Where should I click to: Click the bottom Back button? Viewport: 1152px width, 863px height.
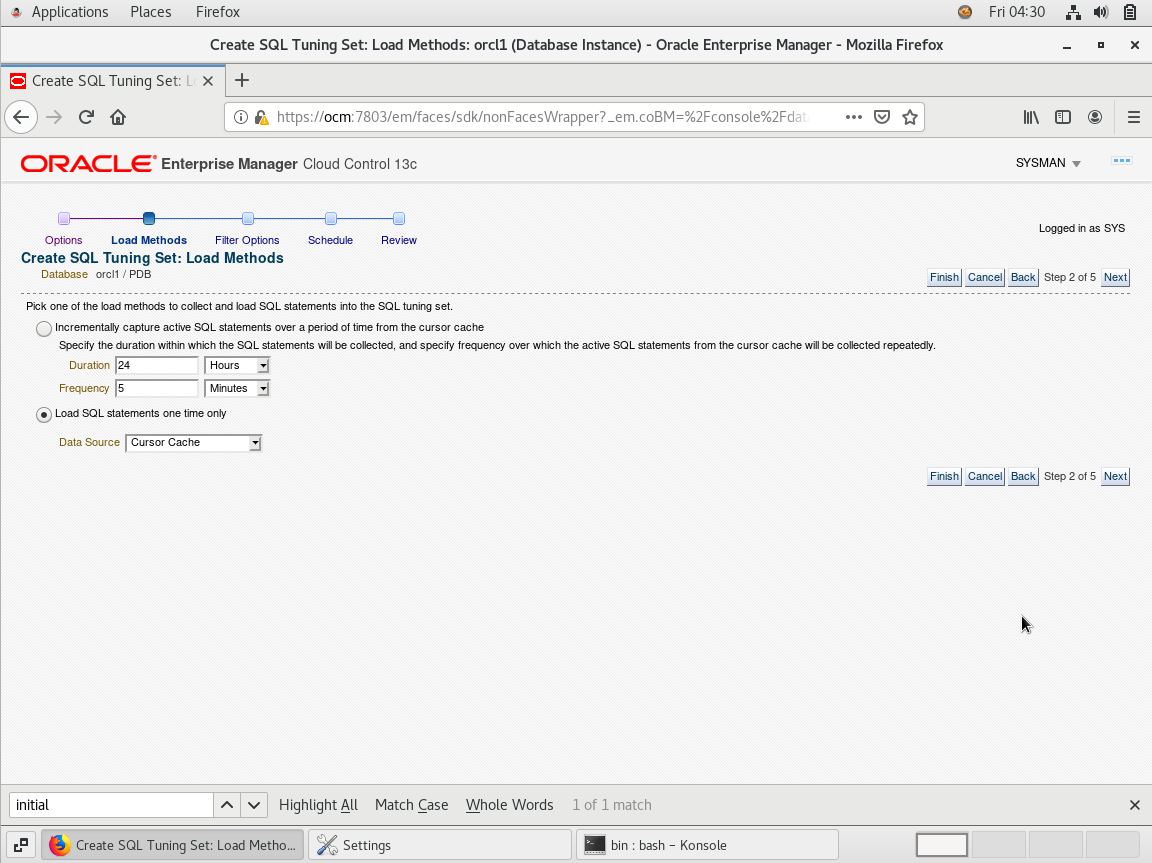1023,477
